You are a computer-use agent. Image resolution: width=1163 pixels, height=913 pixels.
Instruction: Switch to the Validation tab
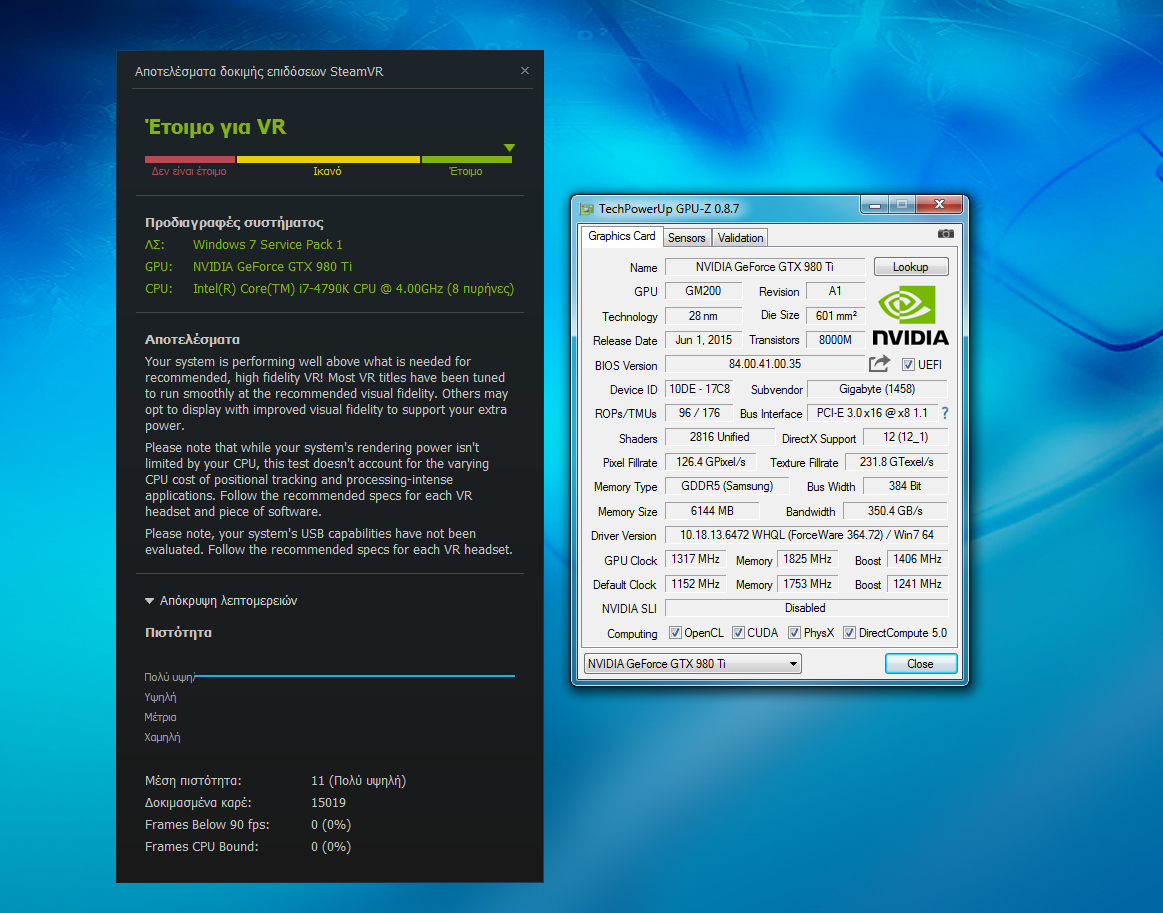pyautogui.click(x=740, y=237)
